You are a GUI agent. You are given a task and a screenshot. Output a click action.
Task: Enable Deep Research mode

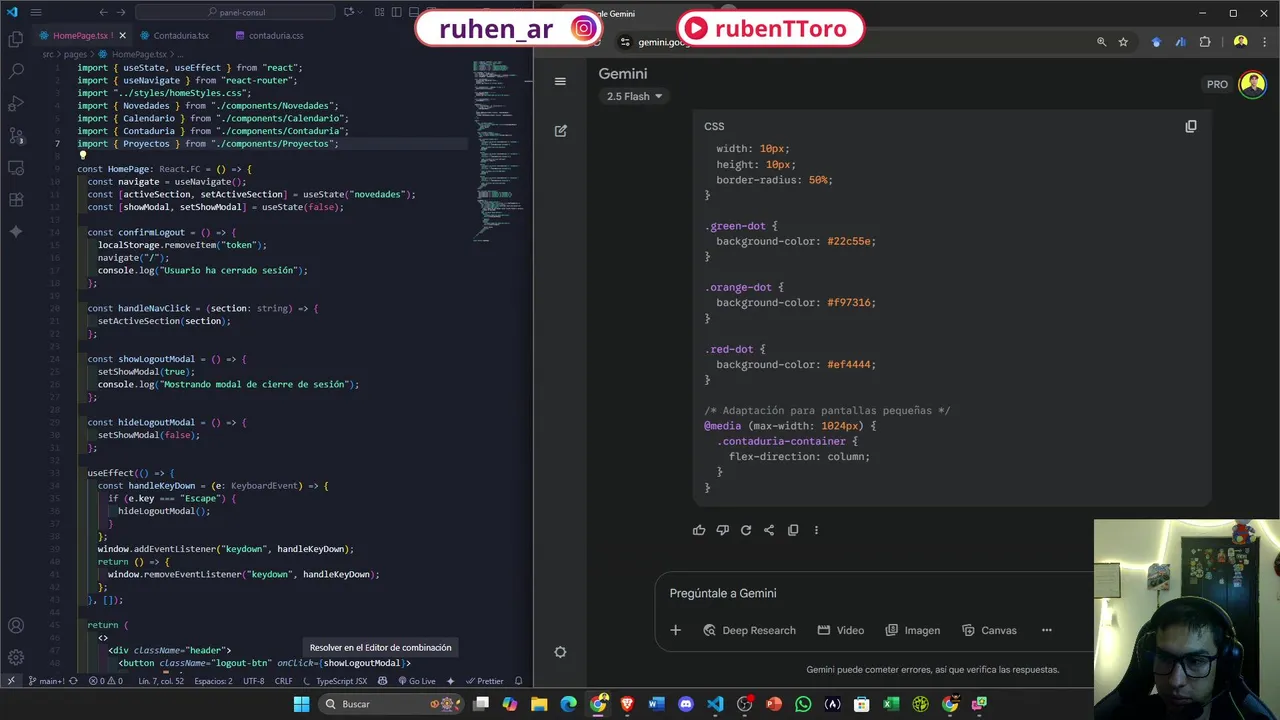749,630
